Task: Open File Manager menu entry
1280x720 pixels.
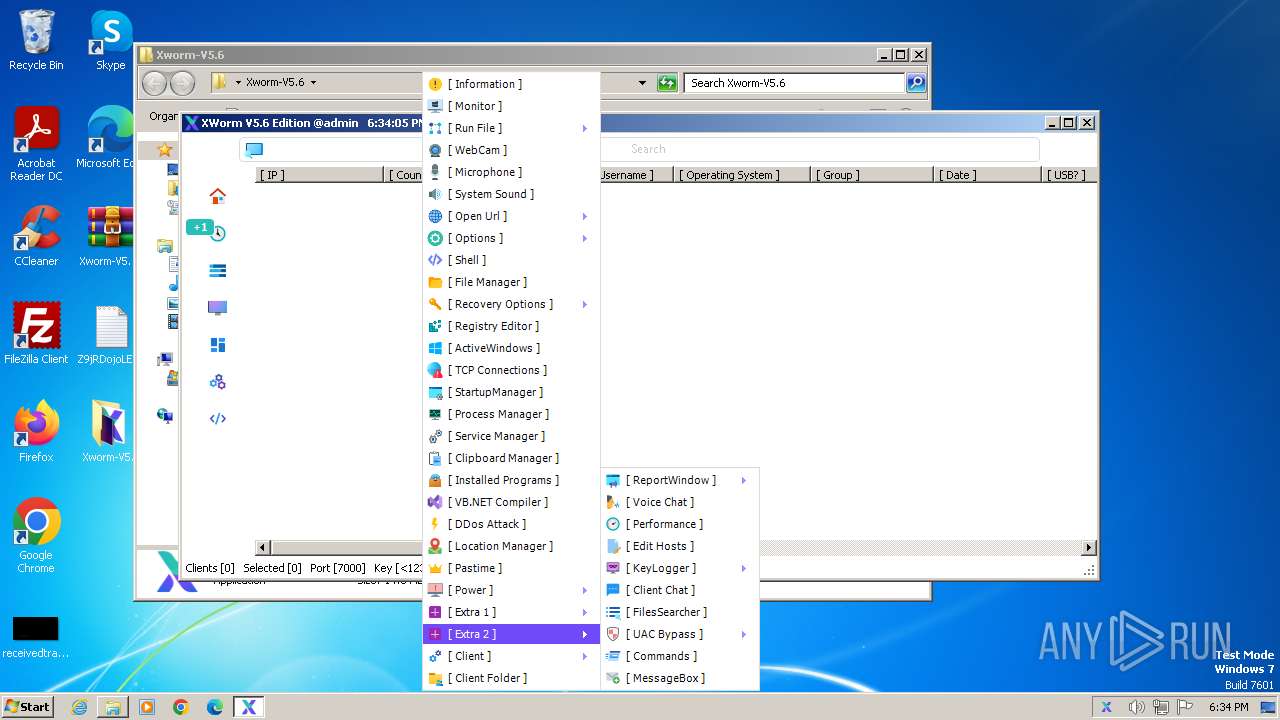Action: coord(511,282)
